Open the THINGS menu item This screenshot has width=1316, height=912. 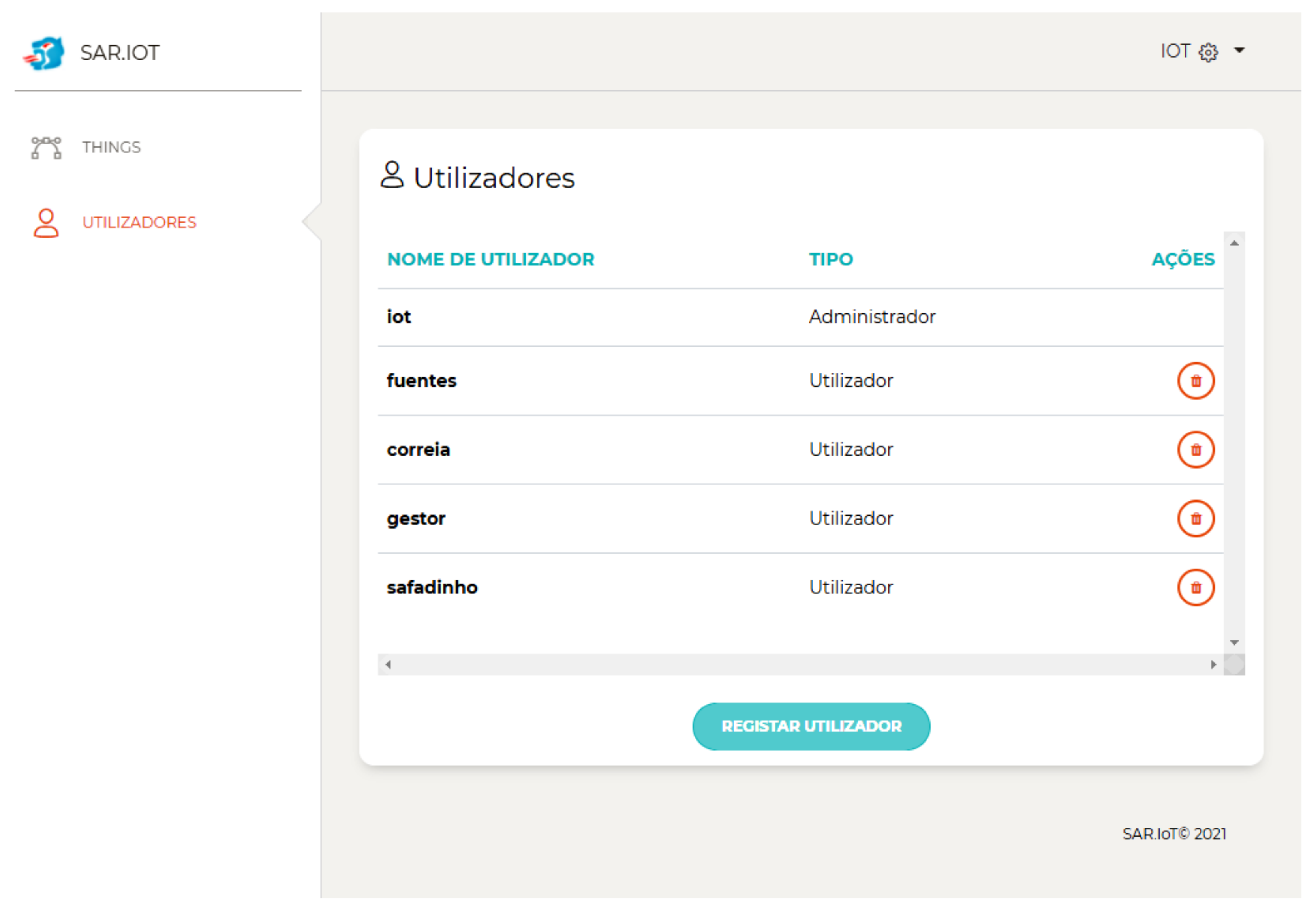coord(111,147)
